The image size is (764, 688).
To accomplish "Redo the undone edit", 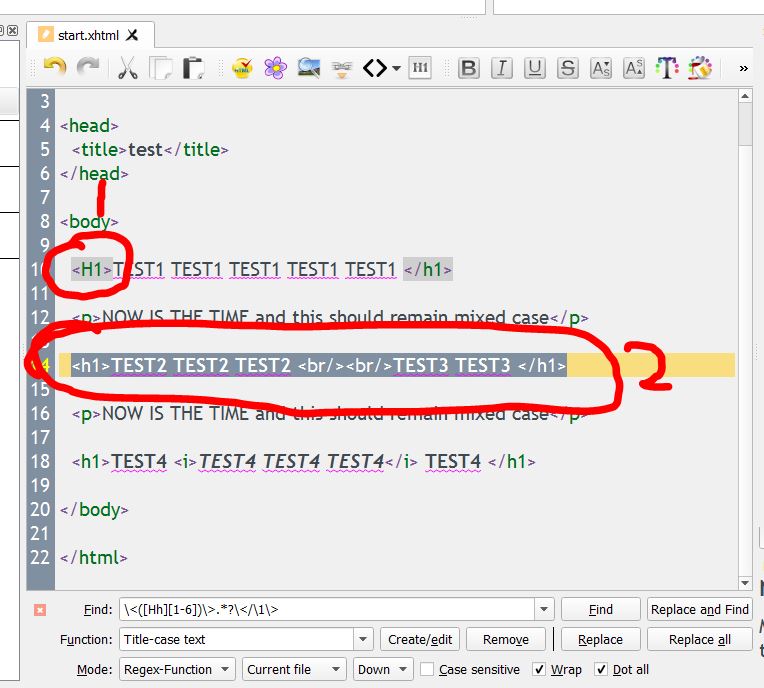I will [x=88, y=67].
